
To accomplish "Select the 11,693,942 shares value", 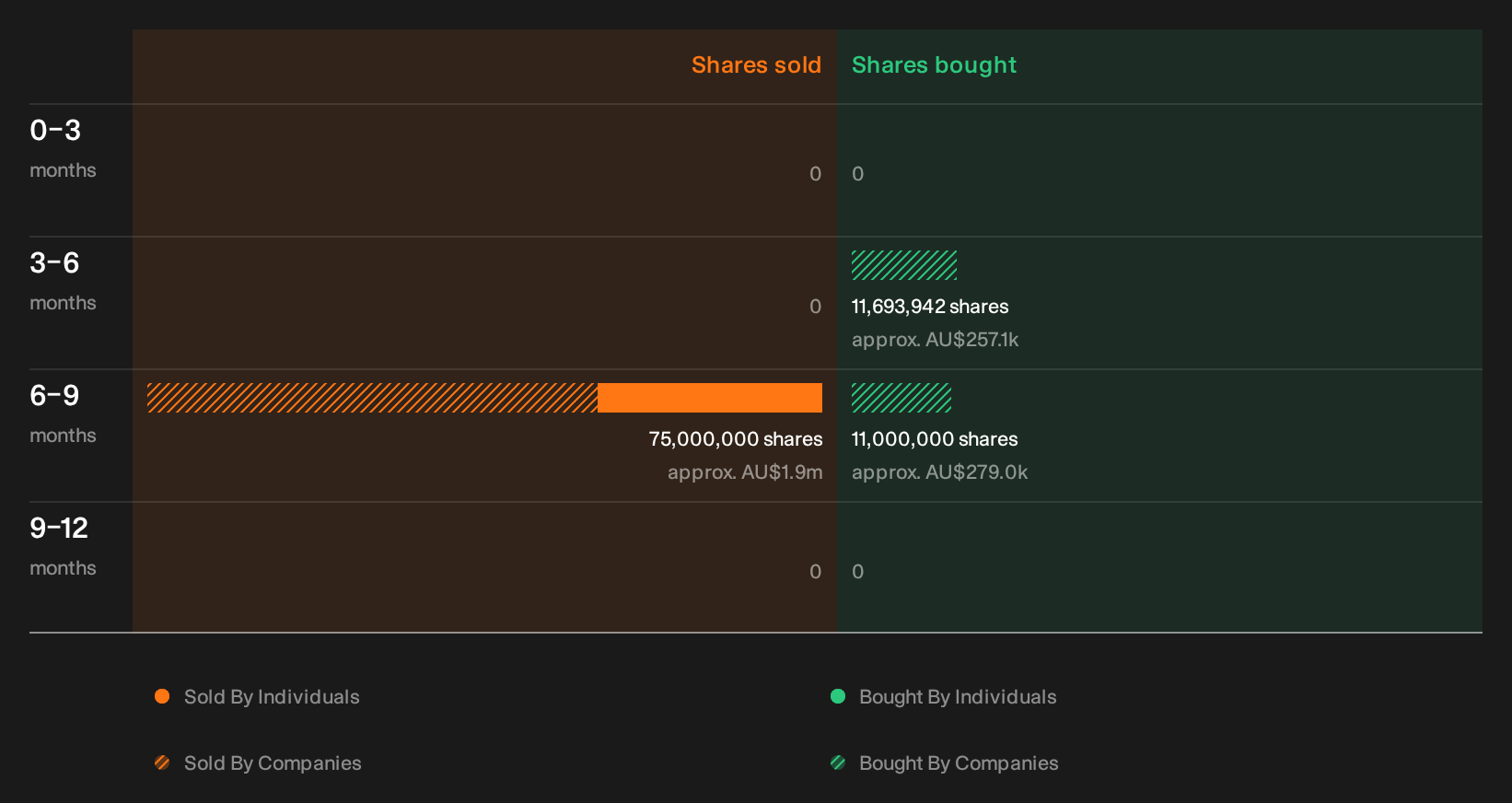I will [x=930, y=307].
